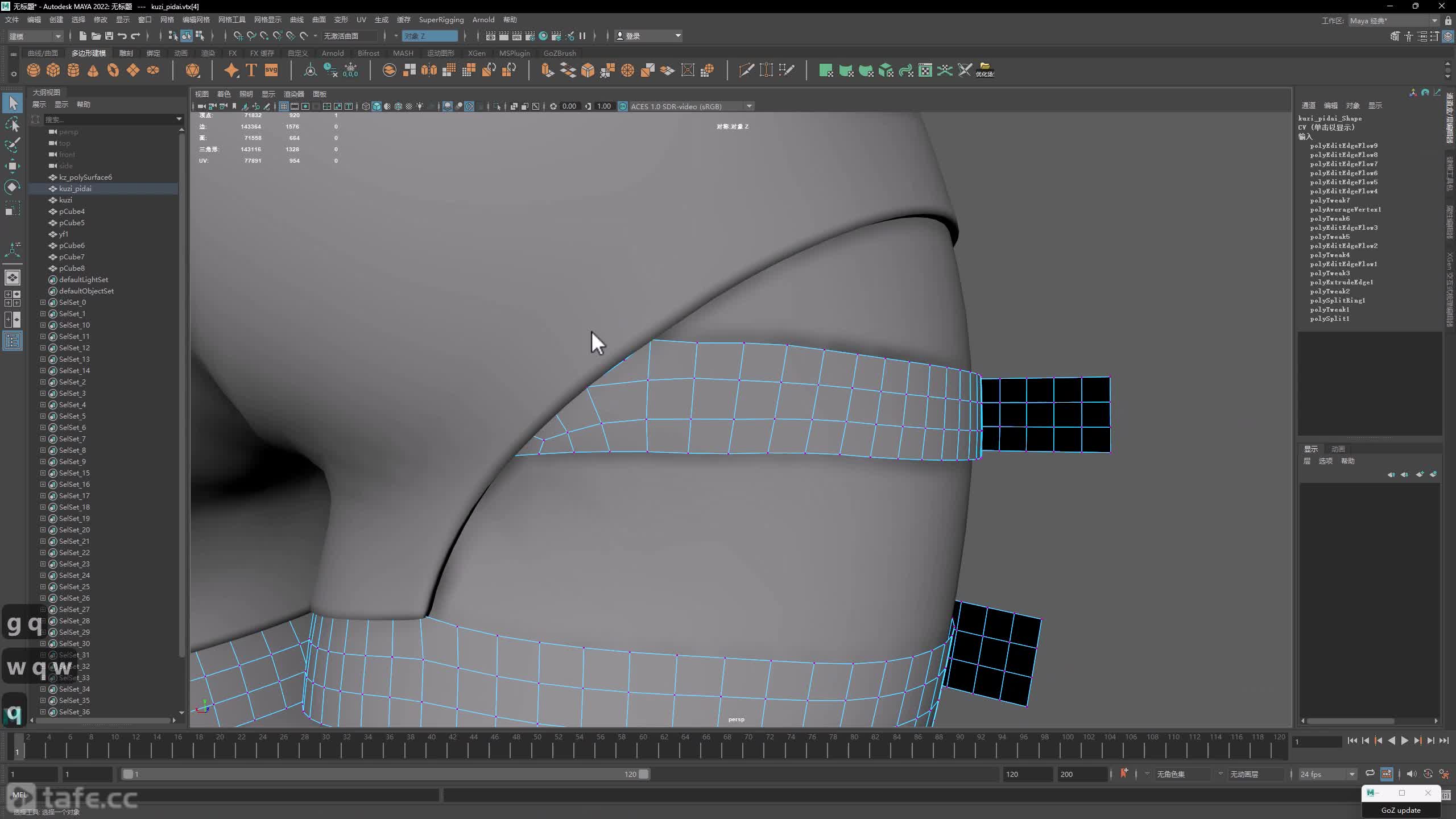The height and width of the screenshot is (819, 1456).
Task: Click the Multi-Cut knife tool icon
Action: [746, 70]
